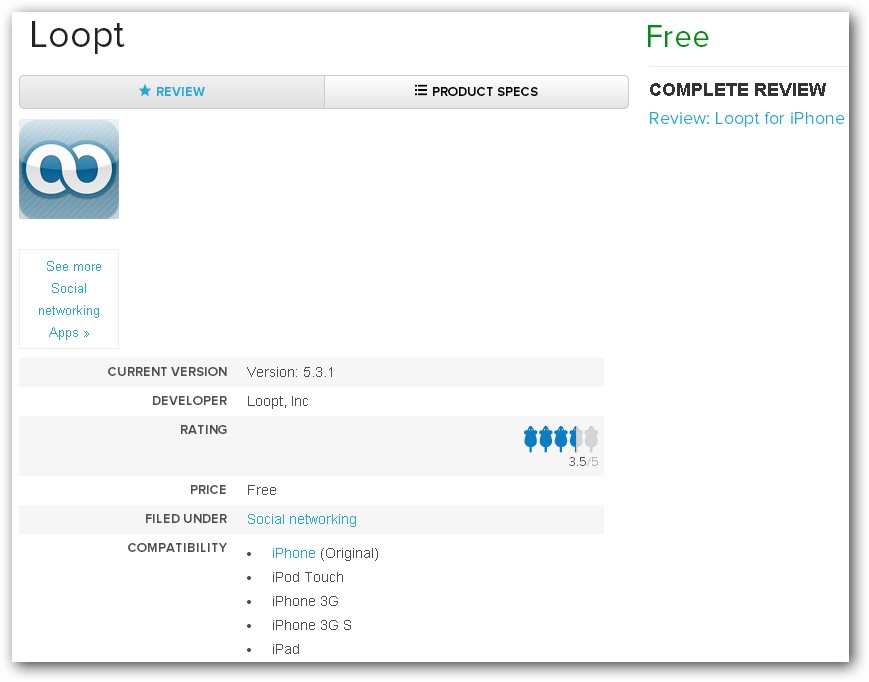Viewport: 869px width, 682px height.
Task: Open See more Social networking Apps link
Action: (x=69, y=299)
